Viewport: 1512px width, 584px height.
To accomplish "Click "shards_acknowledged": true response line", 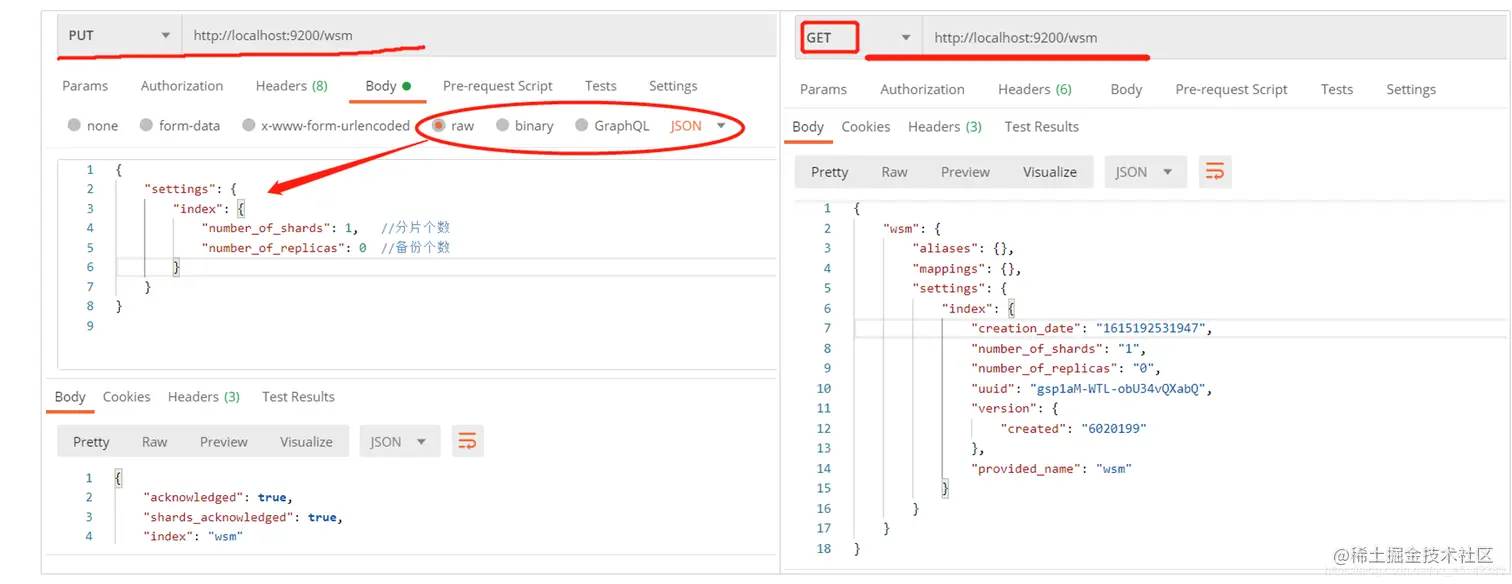I will (x=243, y=517).
